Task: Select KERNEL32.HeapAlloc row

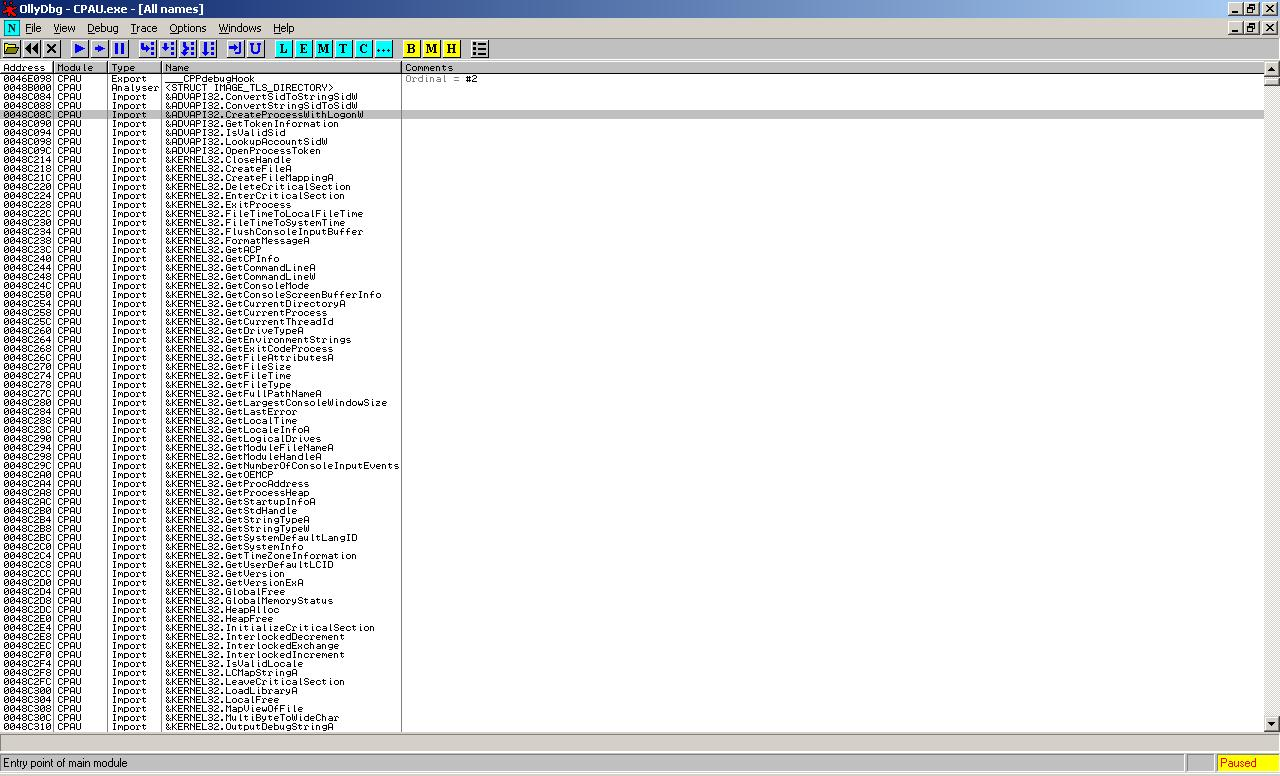Action: pos(632,610)
